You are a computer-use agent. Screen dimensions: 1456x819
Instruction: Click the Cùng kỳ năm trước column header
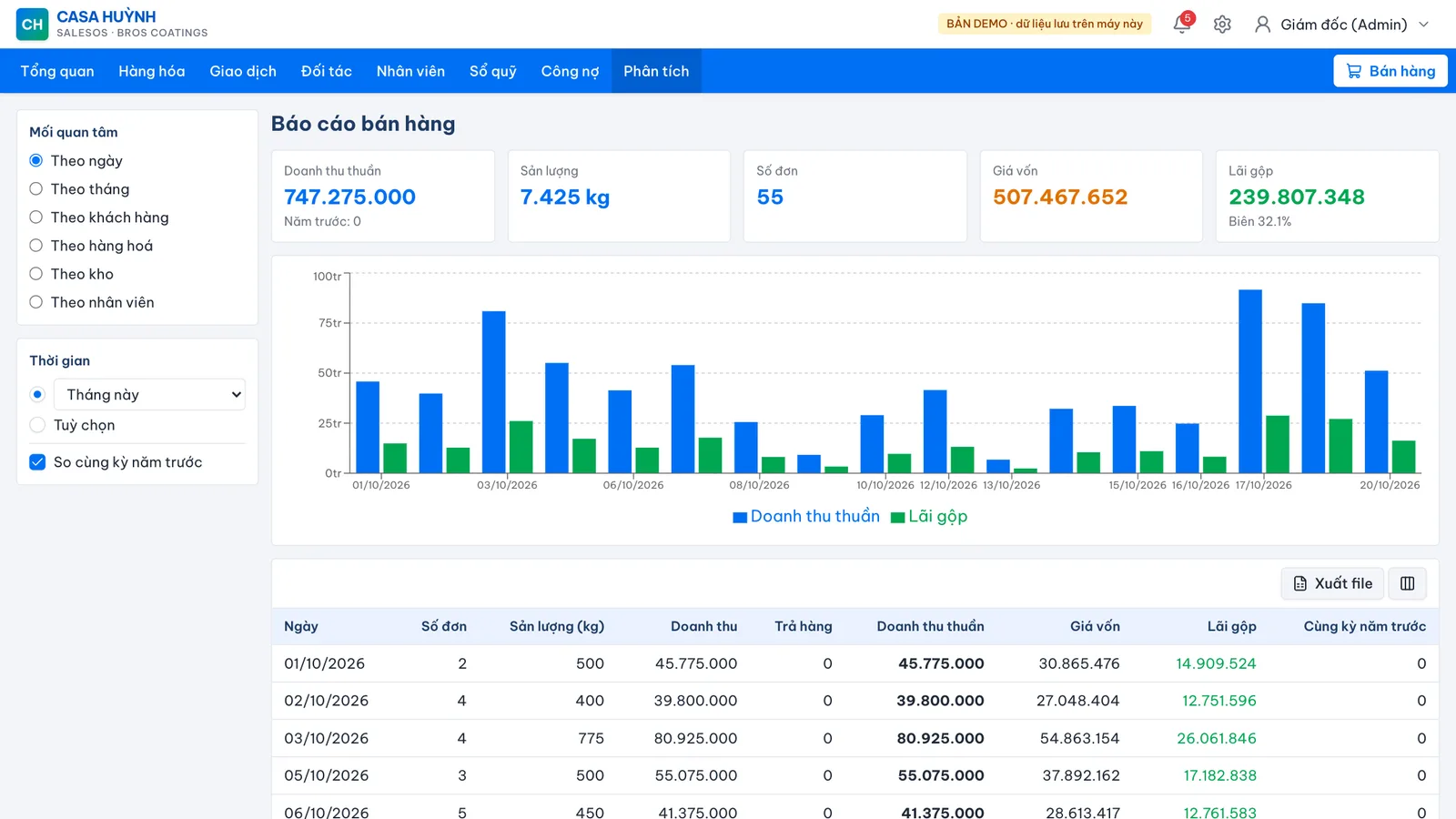pyautogui.click(x=1364, y=626)
